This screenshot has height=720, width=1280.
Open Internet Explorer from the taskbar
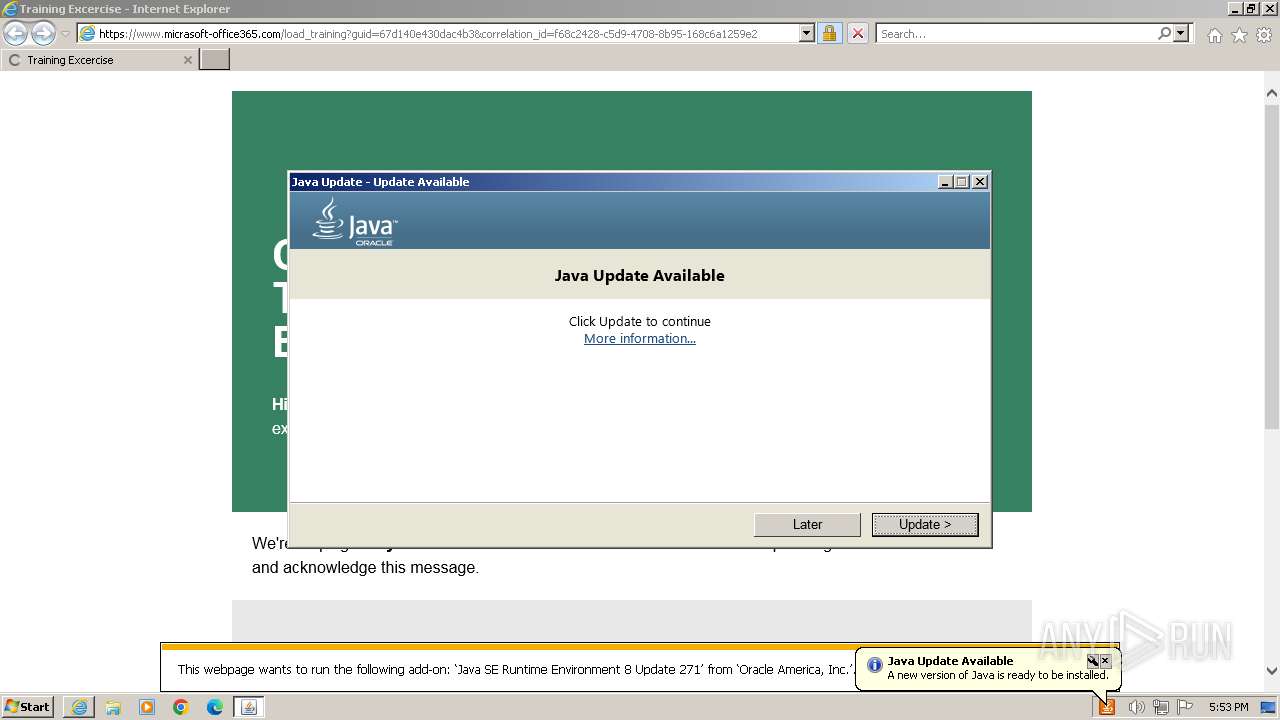pyautogui.click(x=79, y=707)
